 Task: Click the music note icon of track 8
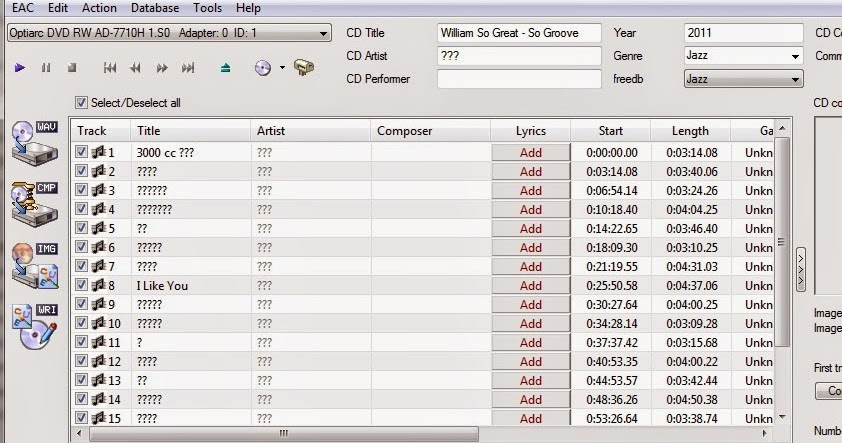coord(98,285)
